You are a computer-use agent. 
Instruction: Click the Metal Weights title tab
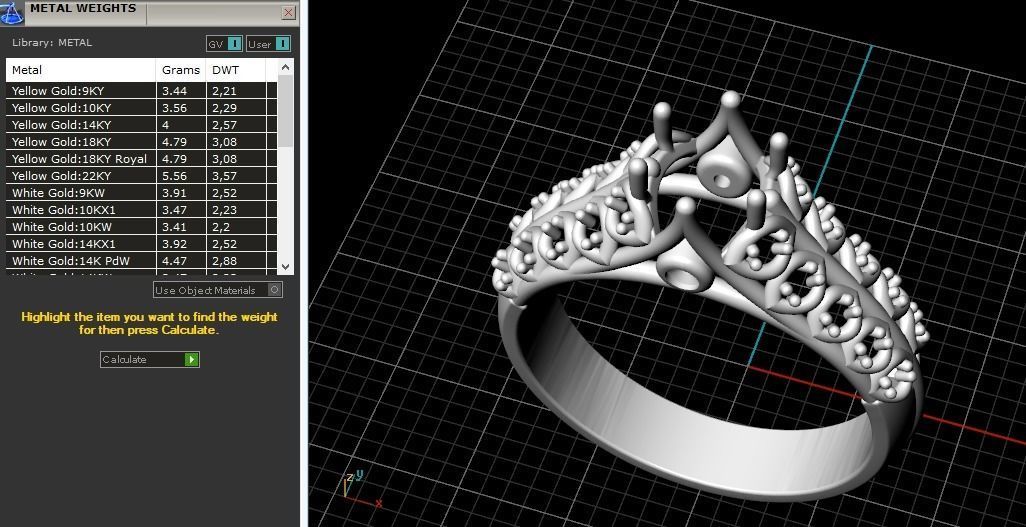pos(83,9)
